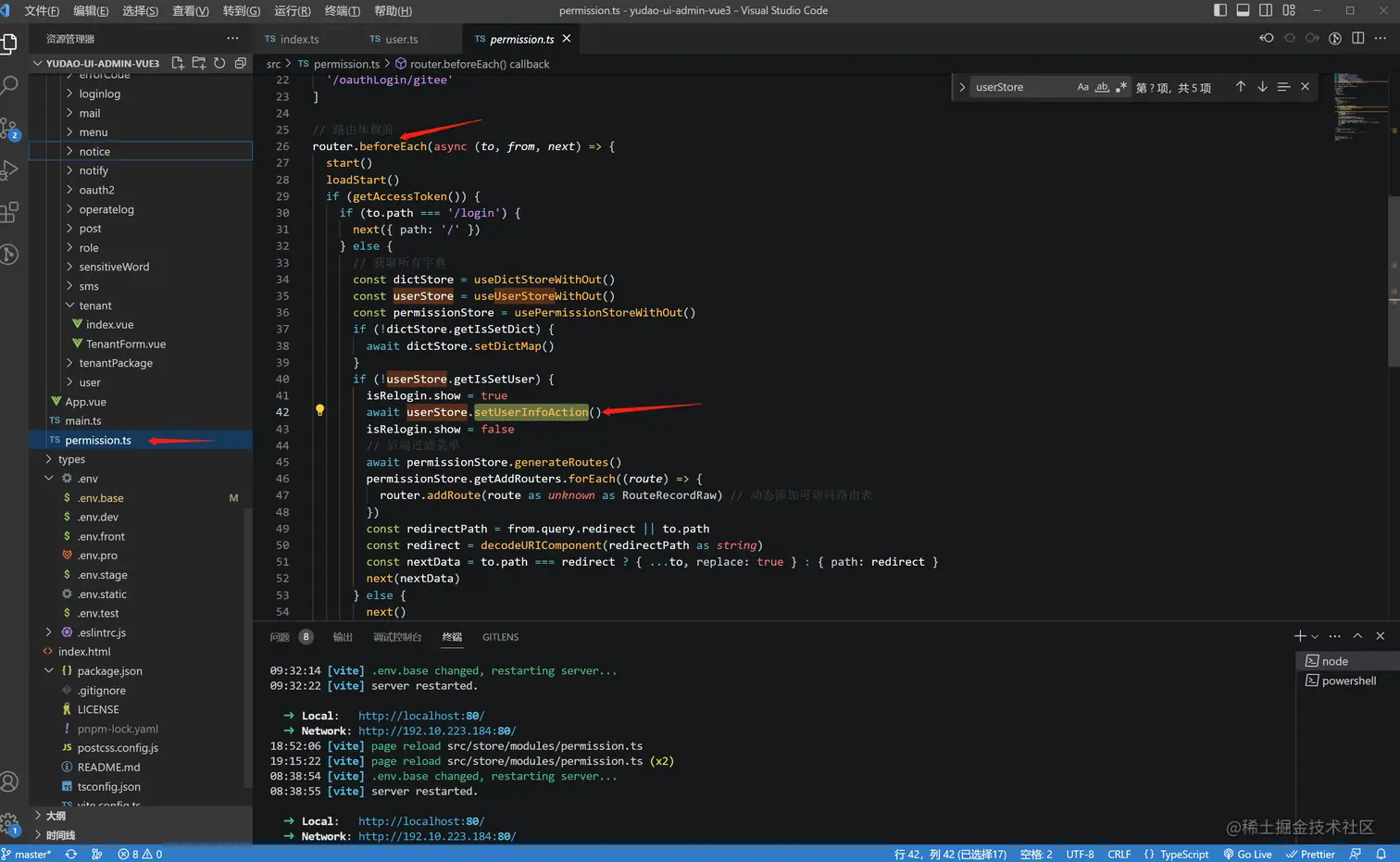
Task: Expand the replace field in find widget
Action: pyautogui.click(x=962, y=87)
